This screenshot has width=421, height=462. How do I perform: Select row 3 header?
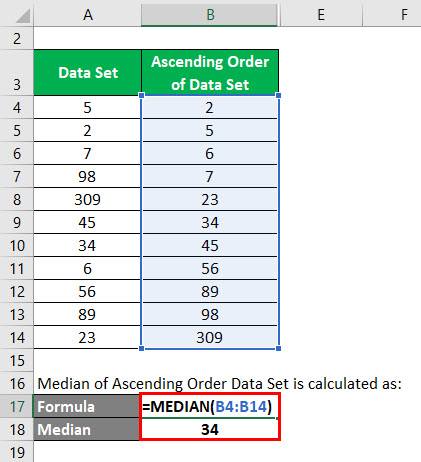pos(17,73)
